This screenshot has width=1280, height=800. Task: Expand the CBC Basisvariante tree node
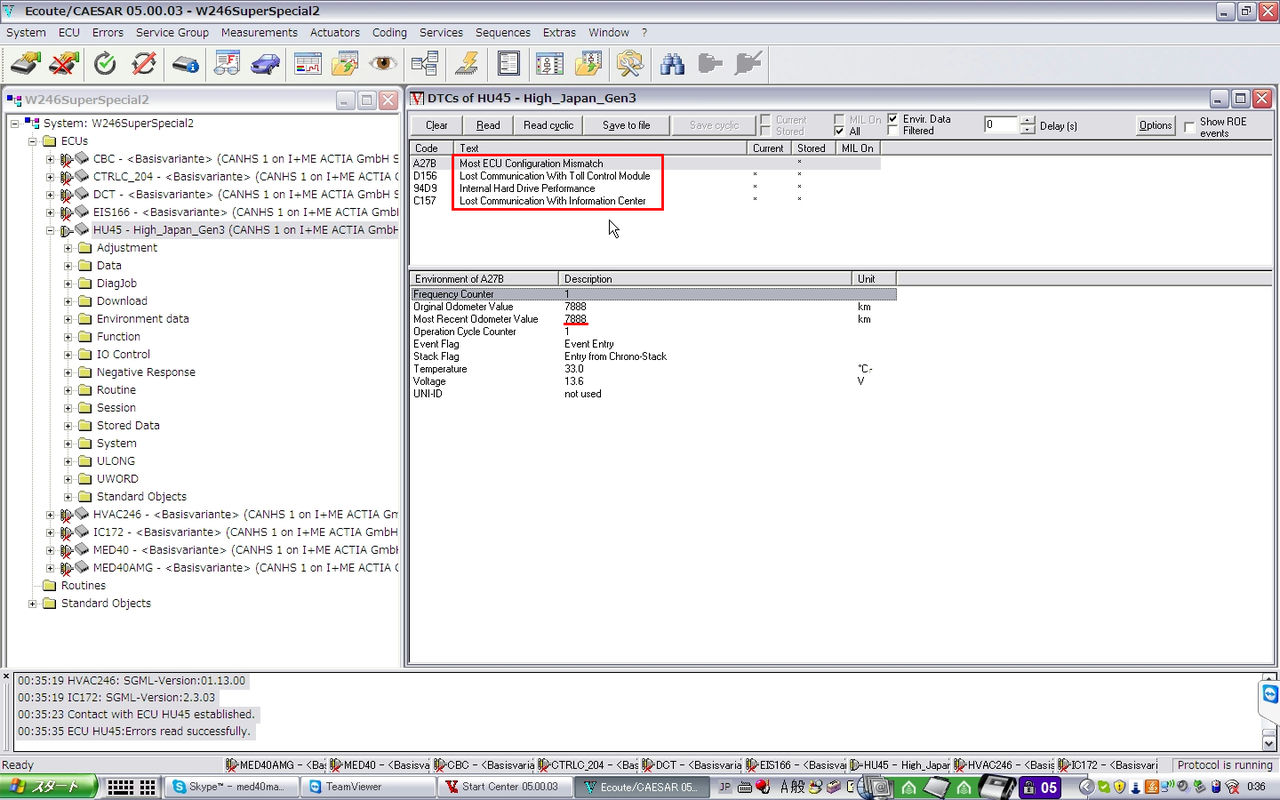[x=50, y=158]
